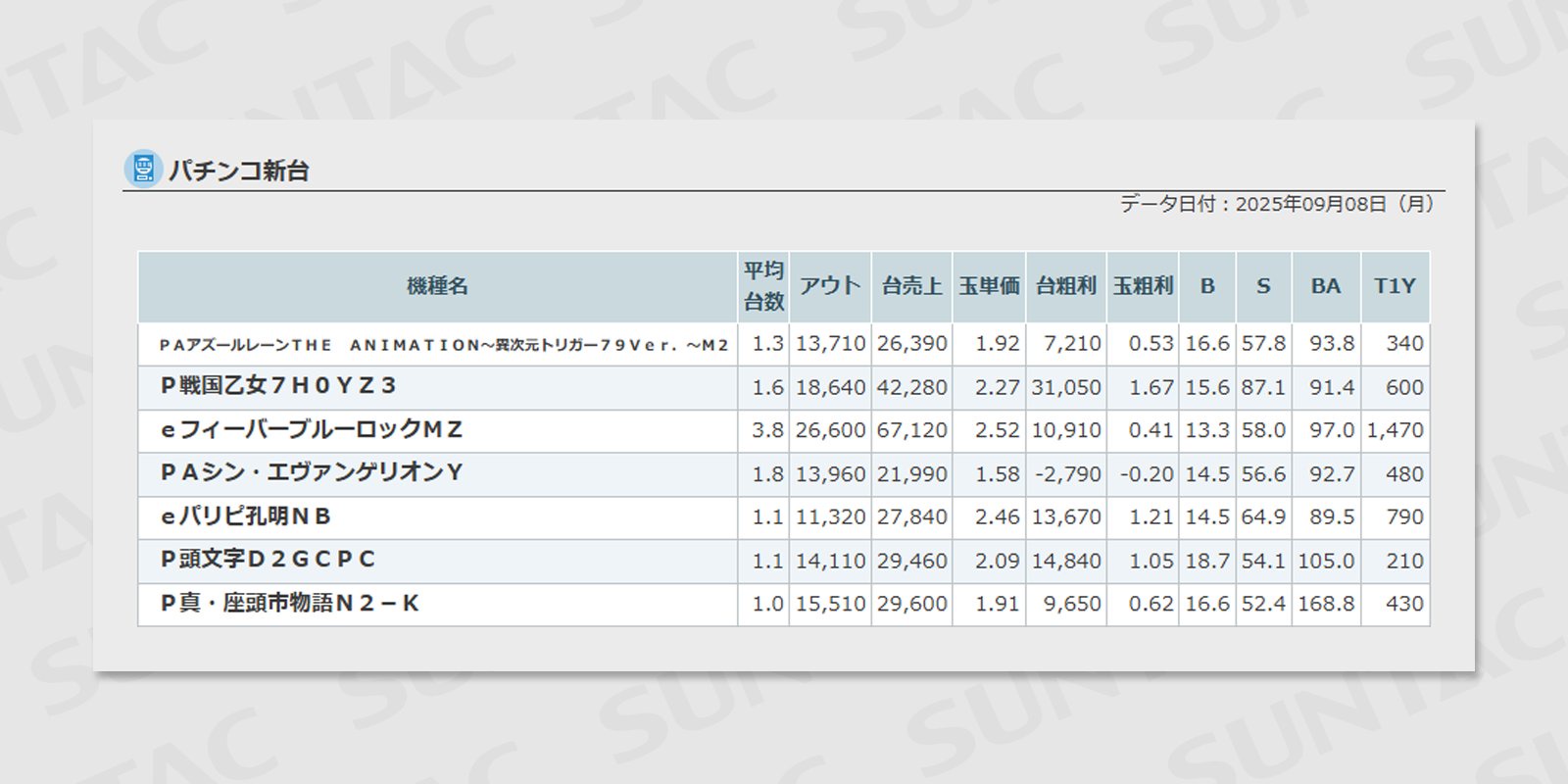Click 台売上 value 29,460

click(911, 561)
